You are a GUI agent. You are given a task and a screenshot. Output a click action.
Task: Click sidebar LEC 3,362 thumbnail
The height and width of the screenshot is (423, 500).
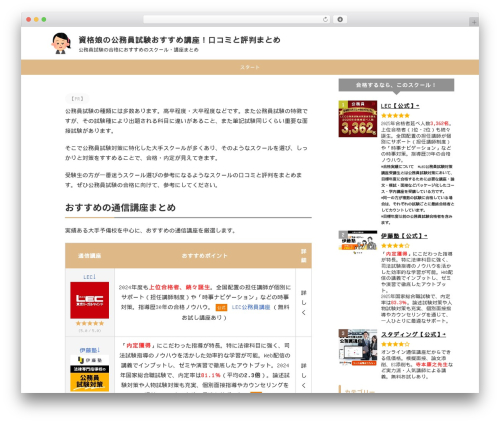point(358,119)
